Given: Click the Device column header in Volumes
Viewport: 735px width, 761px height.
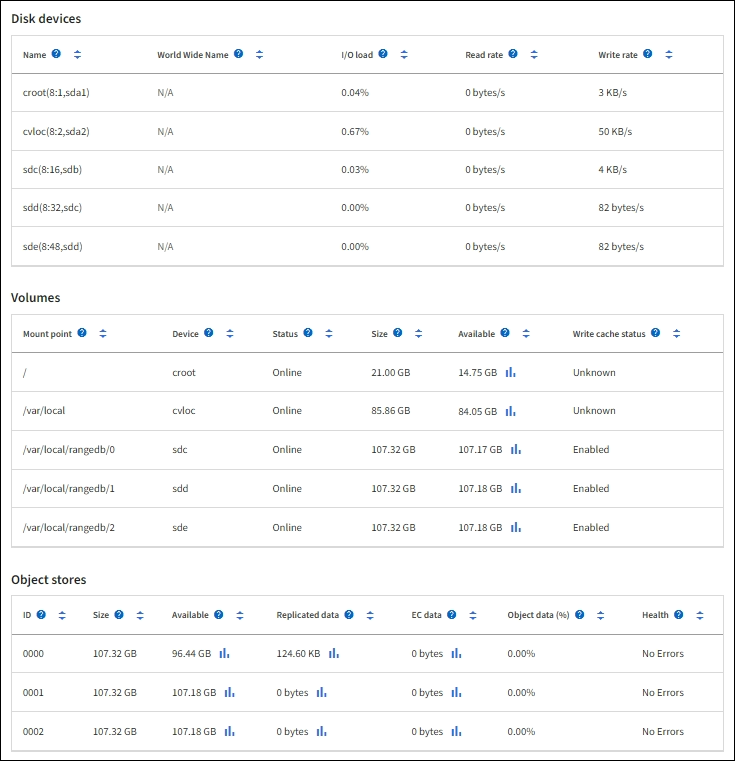Looking at the screenshot, I should coord(185,333).
